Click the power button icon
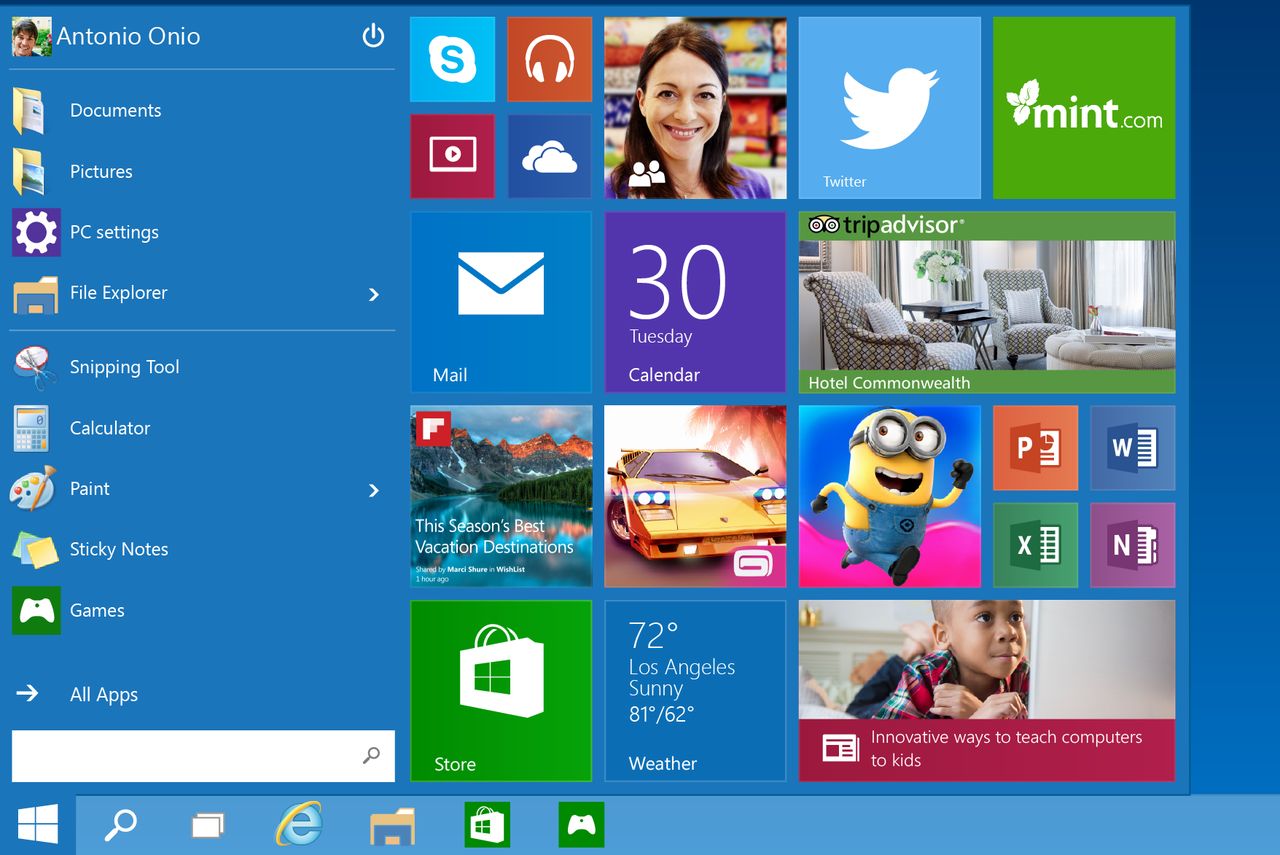The image size is (1280, 855). click(373, 37)
